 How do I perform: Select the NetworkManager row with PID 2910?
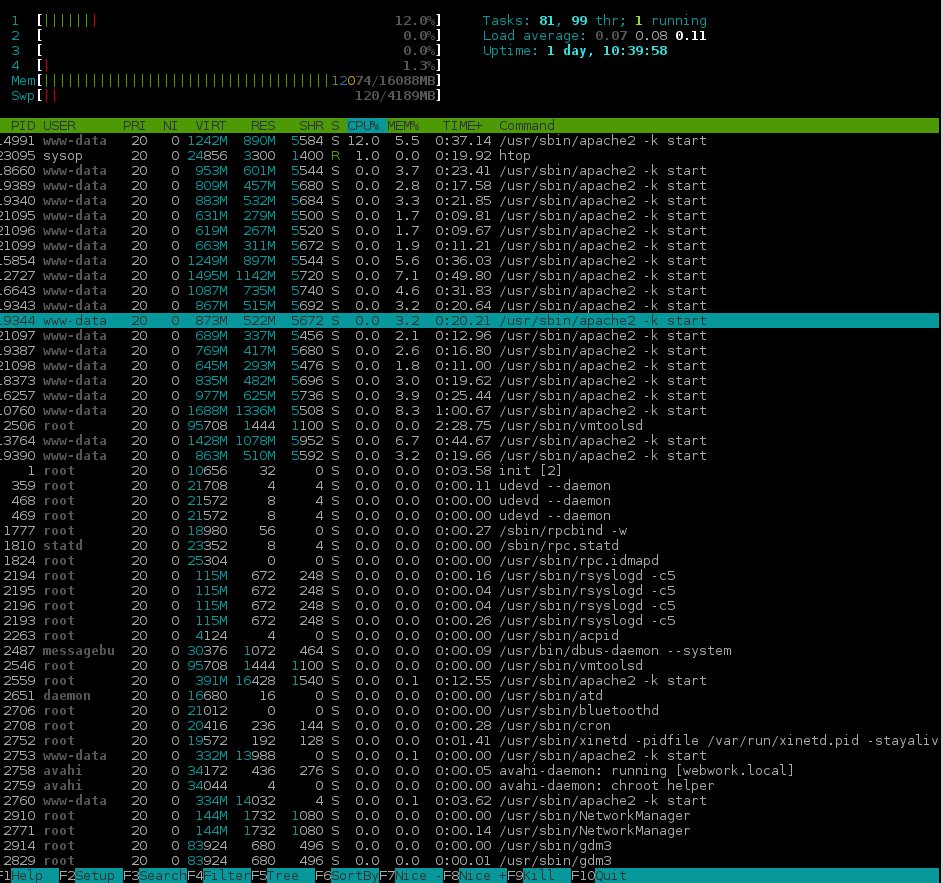tap(469, 816)
